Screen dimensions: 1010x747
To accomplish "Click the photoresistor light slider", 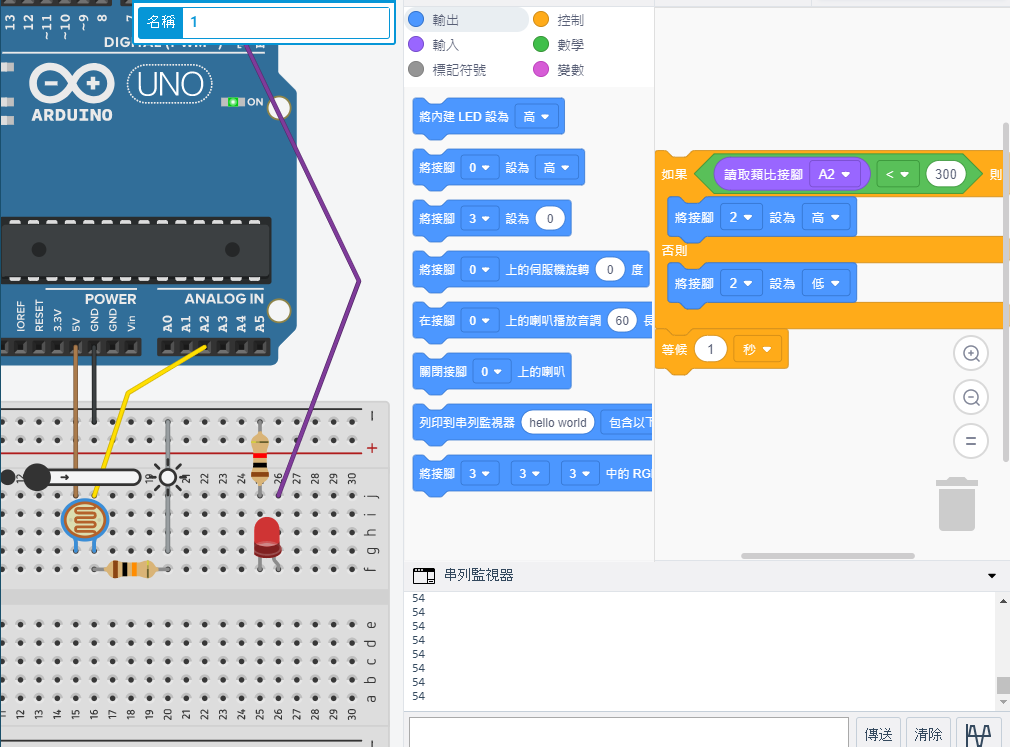I will coord(37,477).
